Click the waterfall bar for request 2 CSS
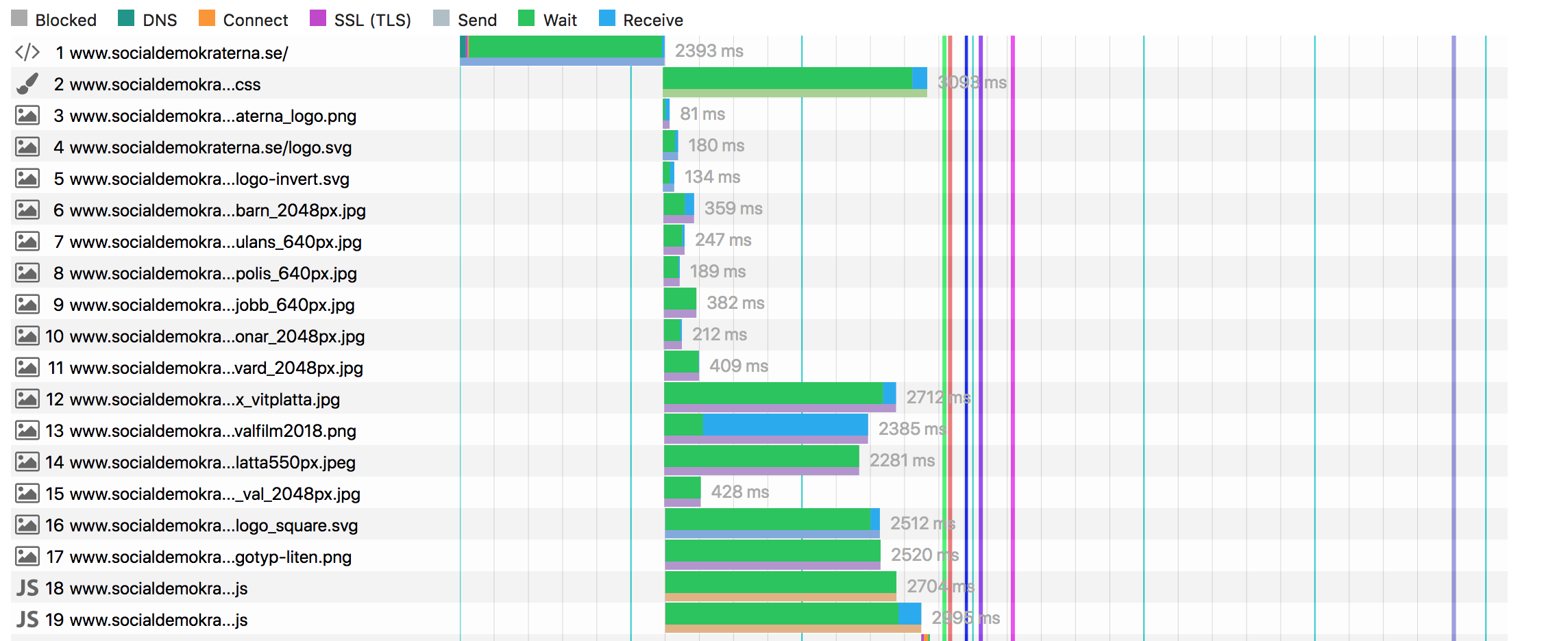This screenshot has width=1568, height=641. (788, 79)
